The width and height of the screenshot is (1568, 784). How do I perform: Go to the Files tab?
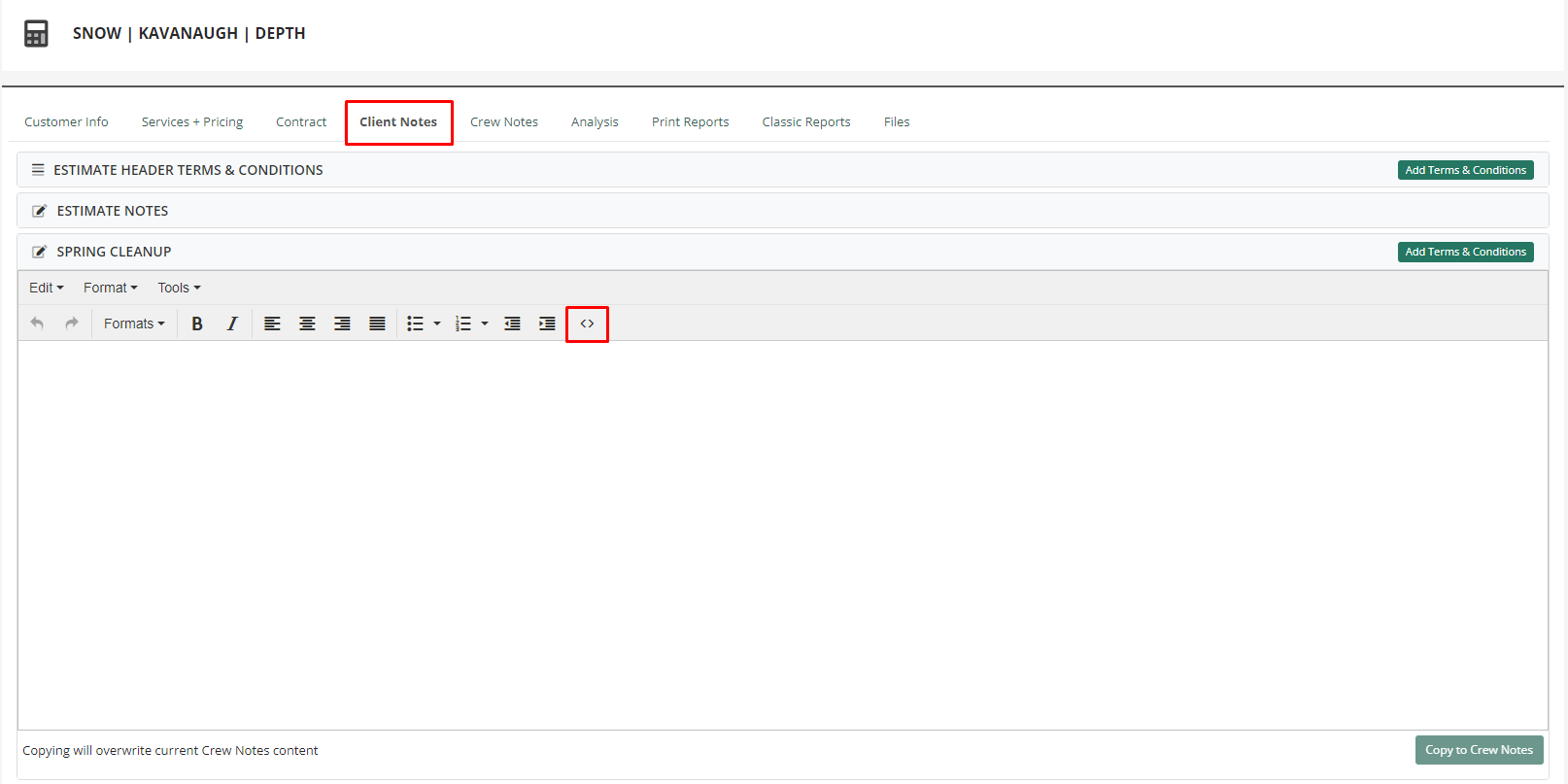[x=897, y=121]
